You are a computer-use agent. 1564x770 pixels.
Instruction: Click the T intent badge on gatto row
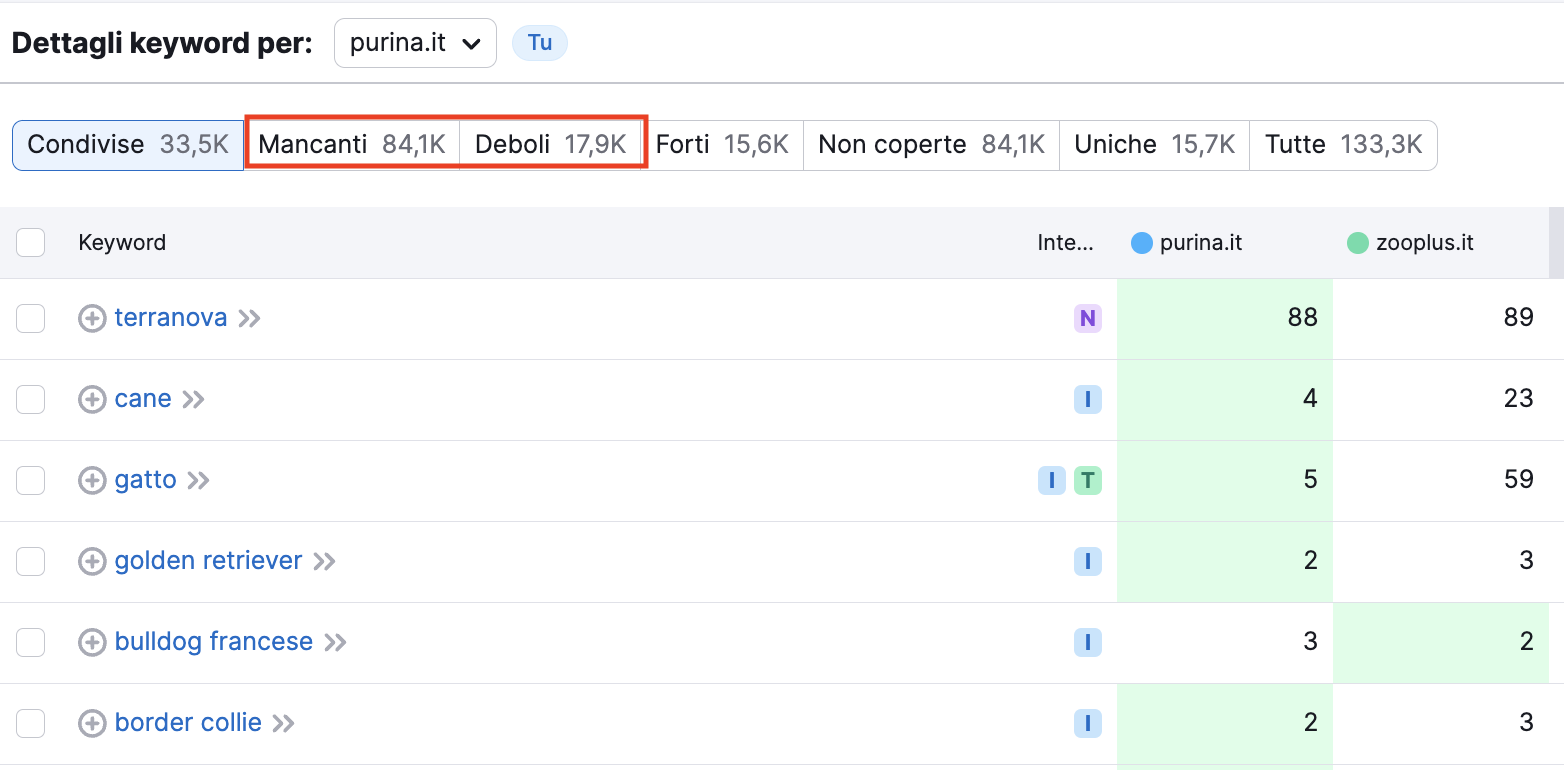coord(1088,480)
